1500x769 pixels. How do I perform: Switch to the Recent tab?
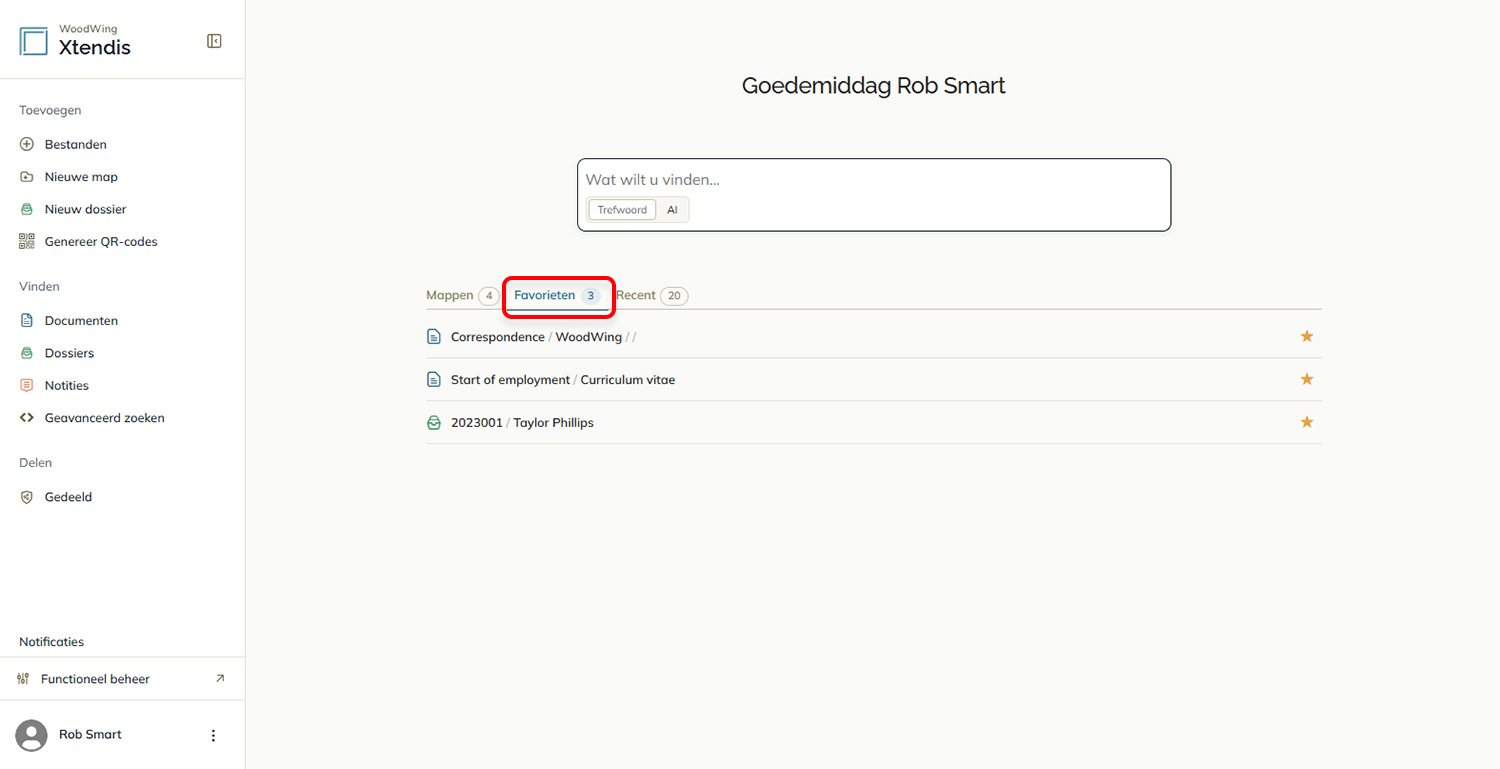[x=651, y=295]
